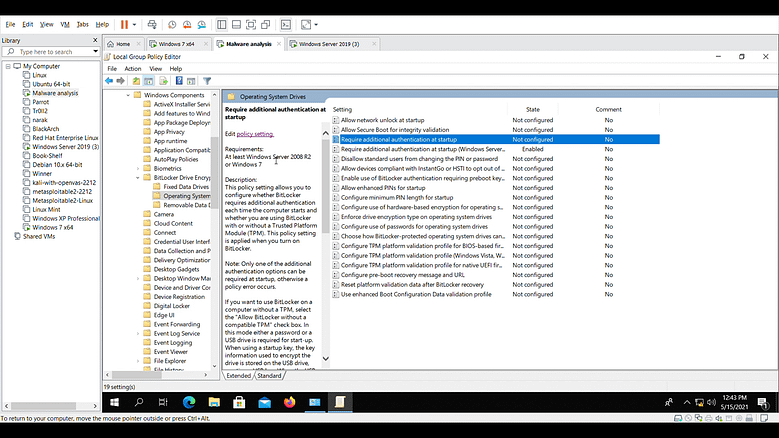Expand the File Explorer folder

(138, 361)
